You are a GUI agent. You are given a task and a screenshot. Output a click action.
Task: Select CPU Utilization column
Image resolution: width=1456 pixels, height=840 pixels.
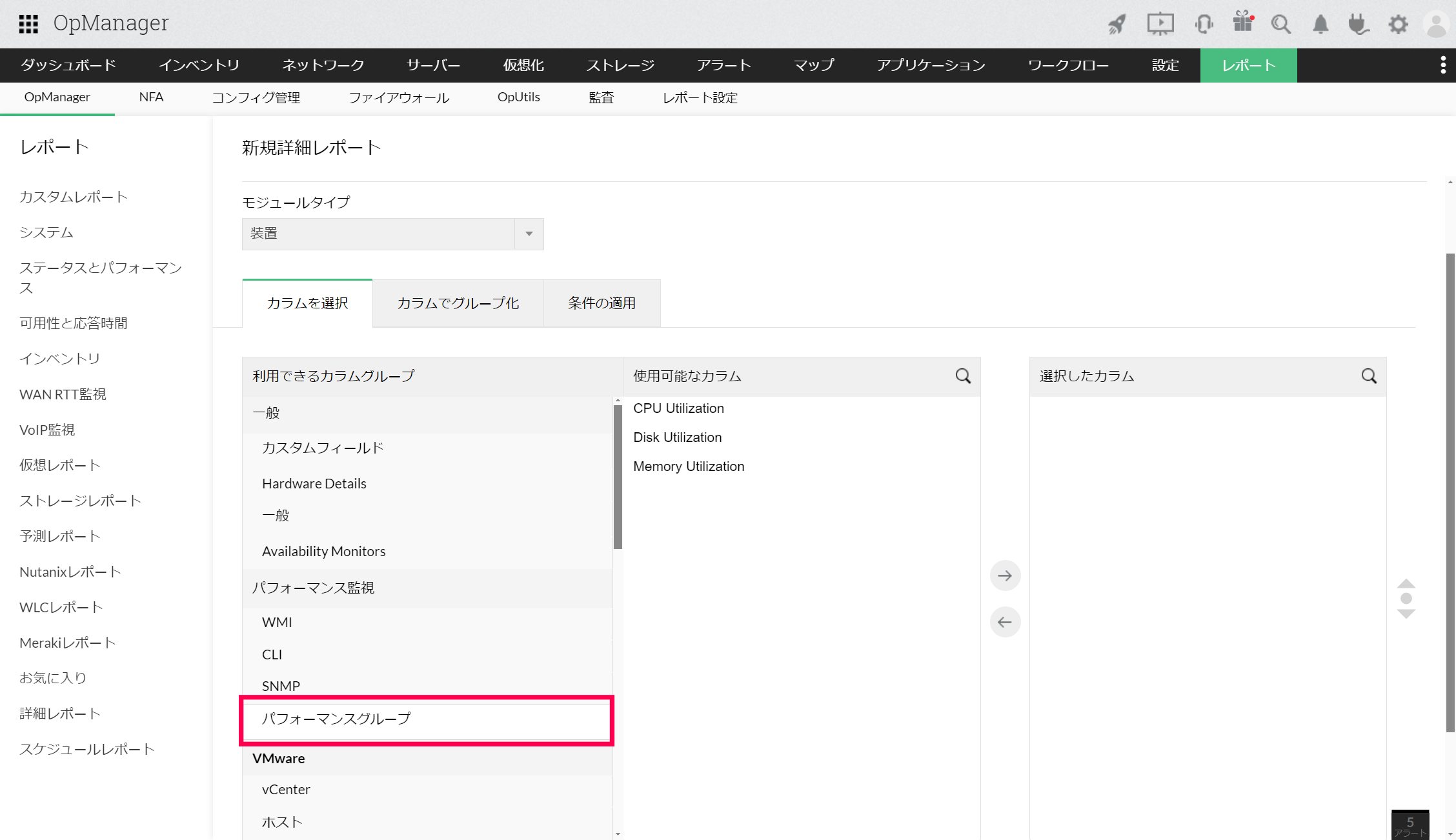pyautogui.click(x=678, y=408)
